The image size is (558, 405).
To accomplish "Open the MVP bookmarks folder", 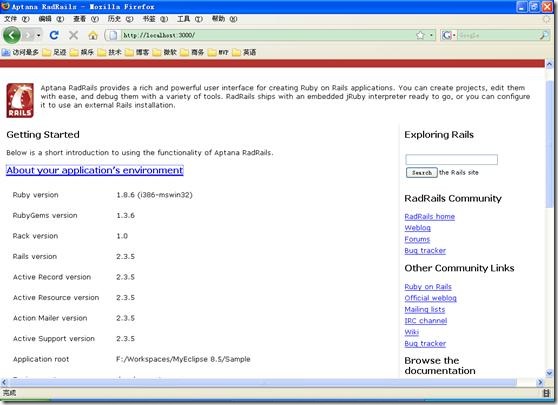I will pyautogui.click(x=218, y=52).
